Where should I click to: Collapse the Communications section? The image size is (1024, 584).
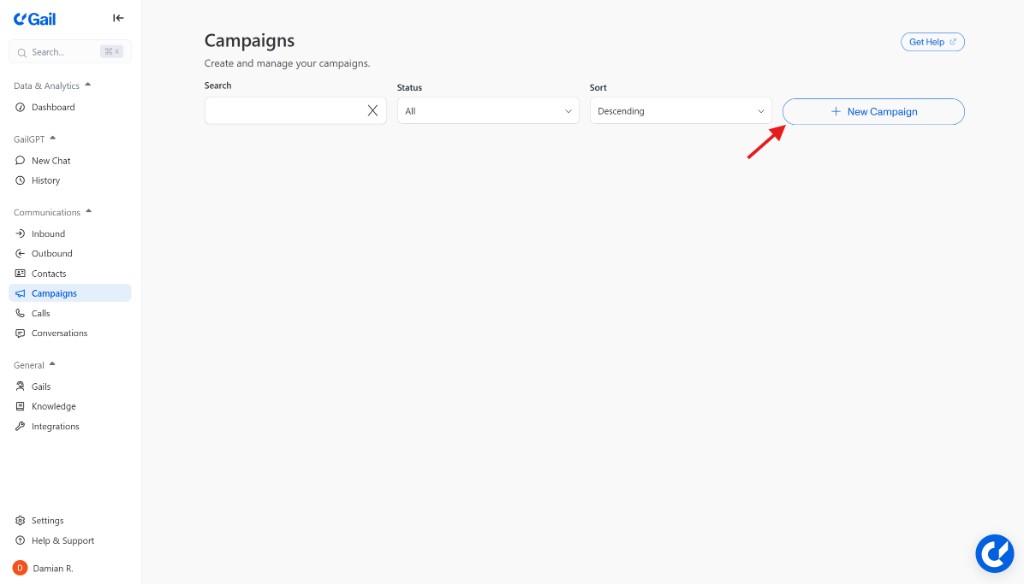[89, 211]
